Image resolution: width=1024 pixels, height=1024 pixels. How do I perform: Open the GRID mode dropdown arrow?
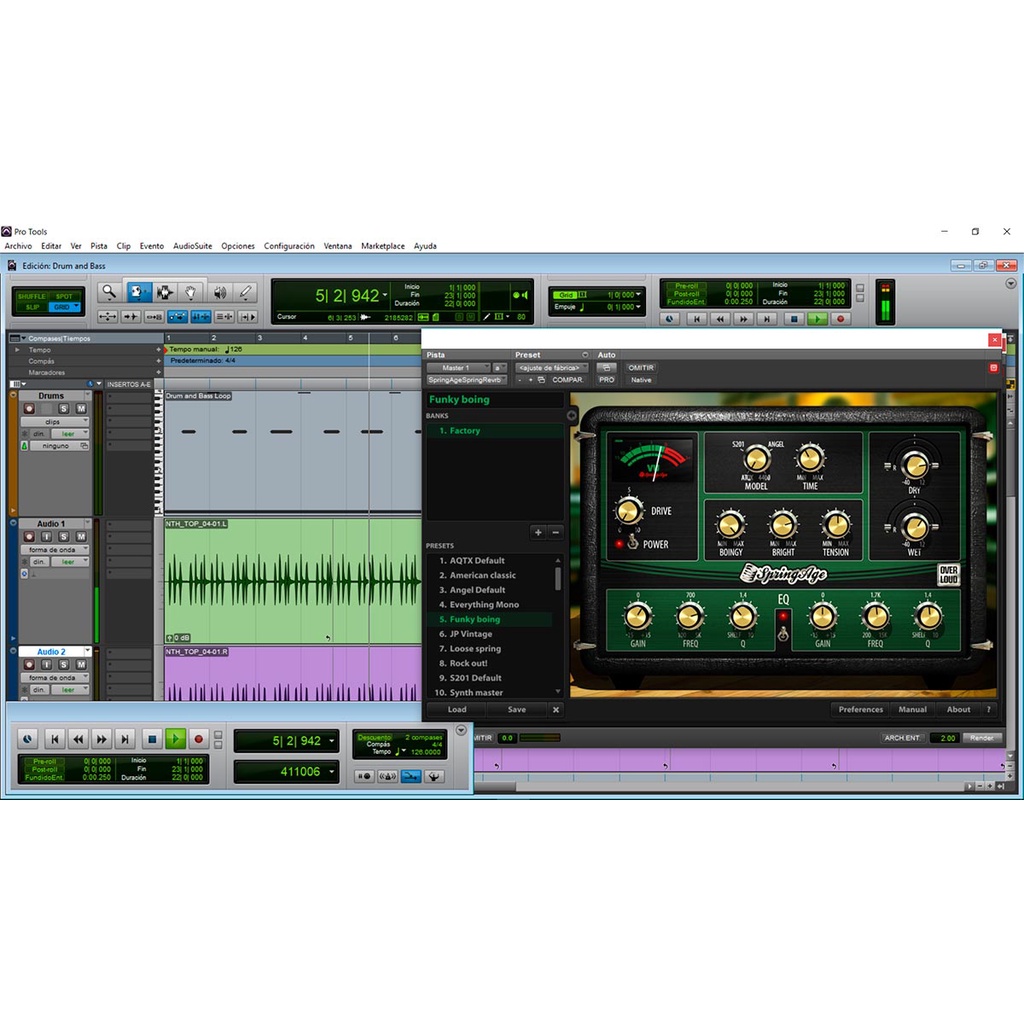point(77,306)
